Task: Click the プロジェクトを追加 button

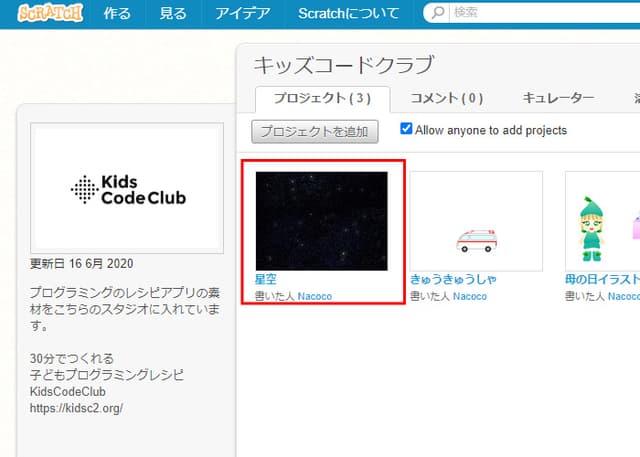Action: point(315,131)
